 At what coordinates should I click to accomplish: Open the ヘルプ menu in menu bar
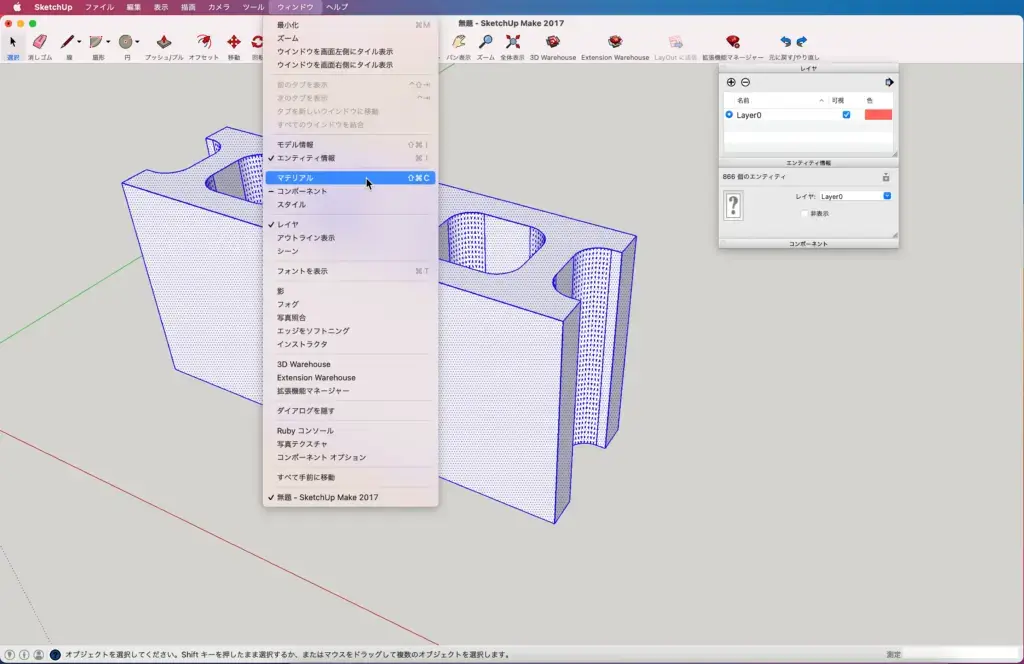tap(337, 7)
